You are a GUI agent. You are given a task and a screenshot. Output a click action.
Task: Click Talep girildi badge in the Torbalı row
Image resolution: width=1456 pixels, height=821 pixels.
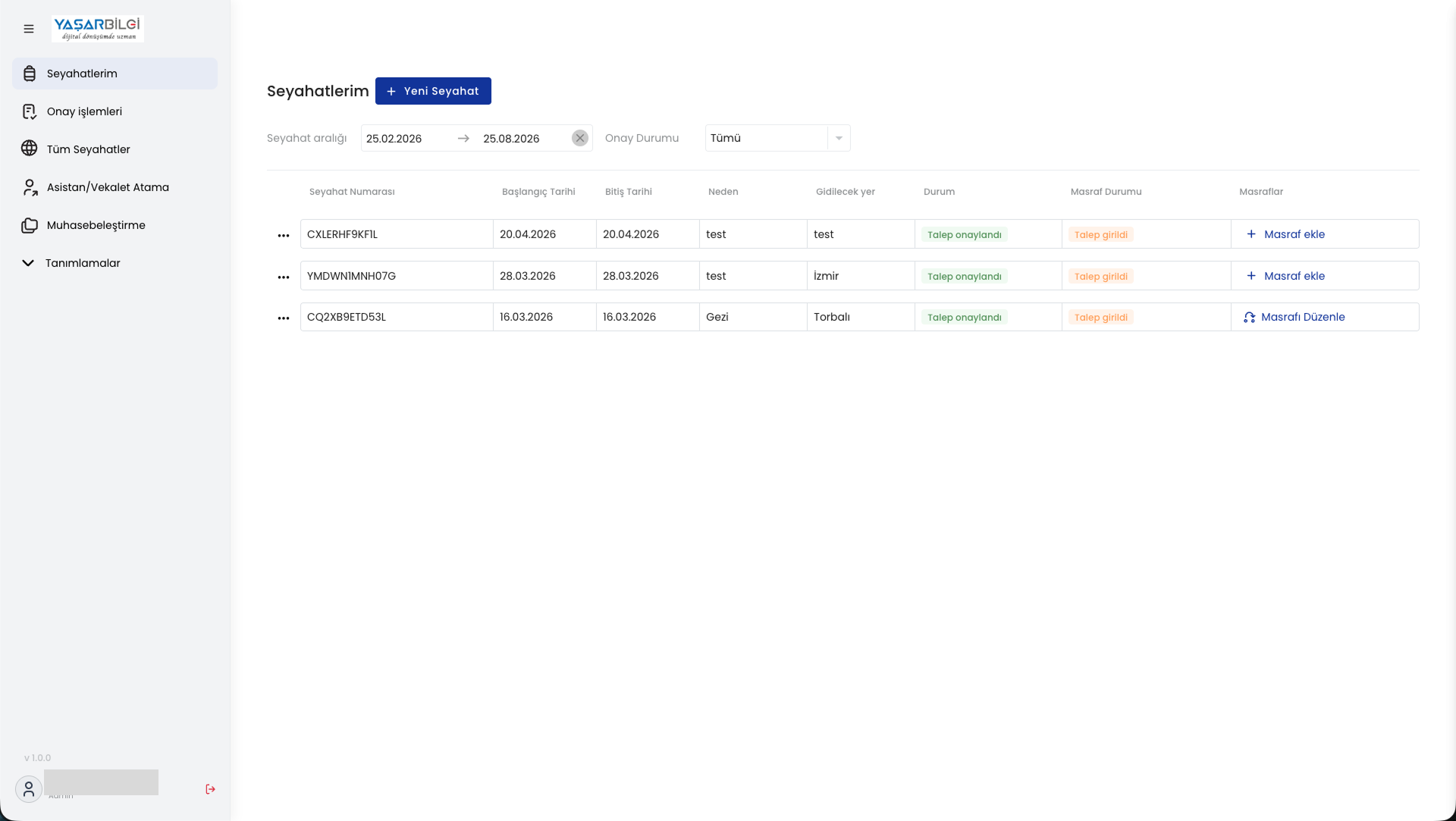1100,318
